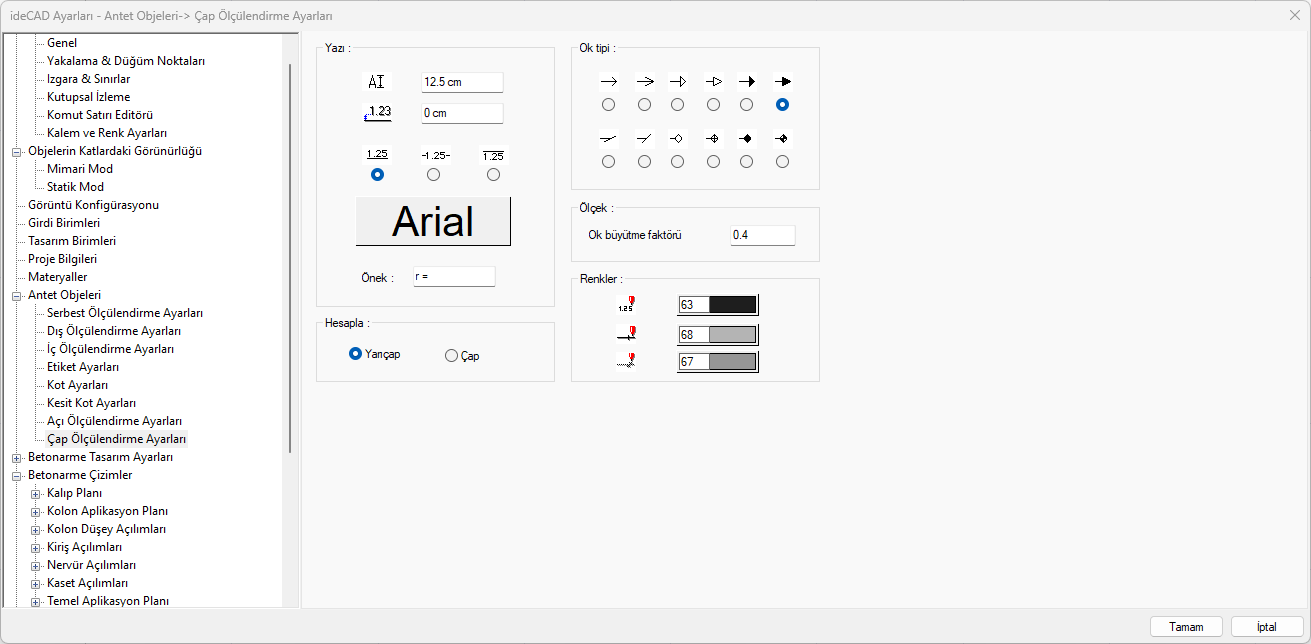The image size is (1311, 644).
Task: Click the thin open-arrowhead icon, first in top row
Action: (608, 82)
